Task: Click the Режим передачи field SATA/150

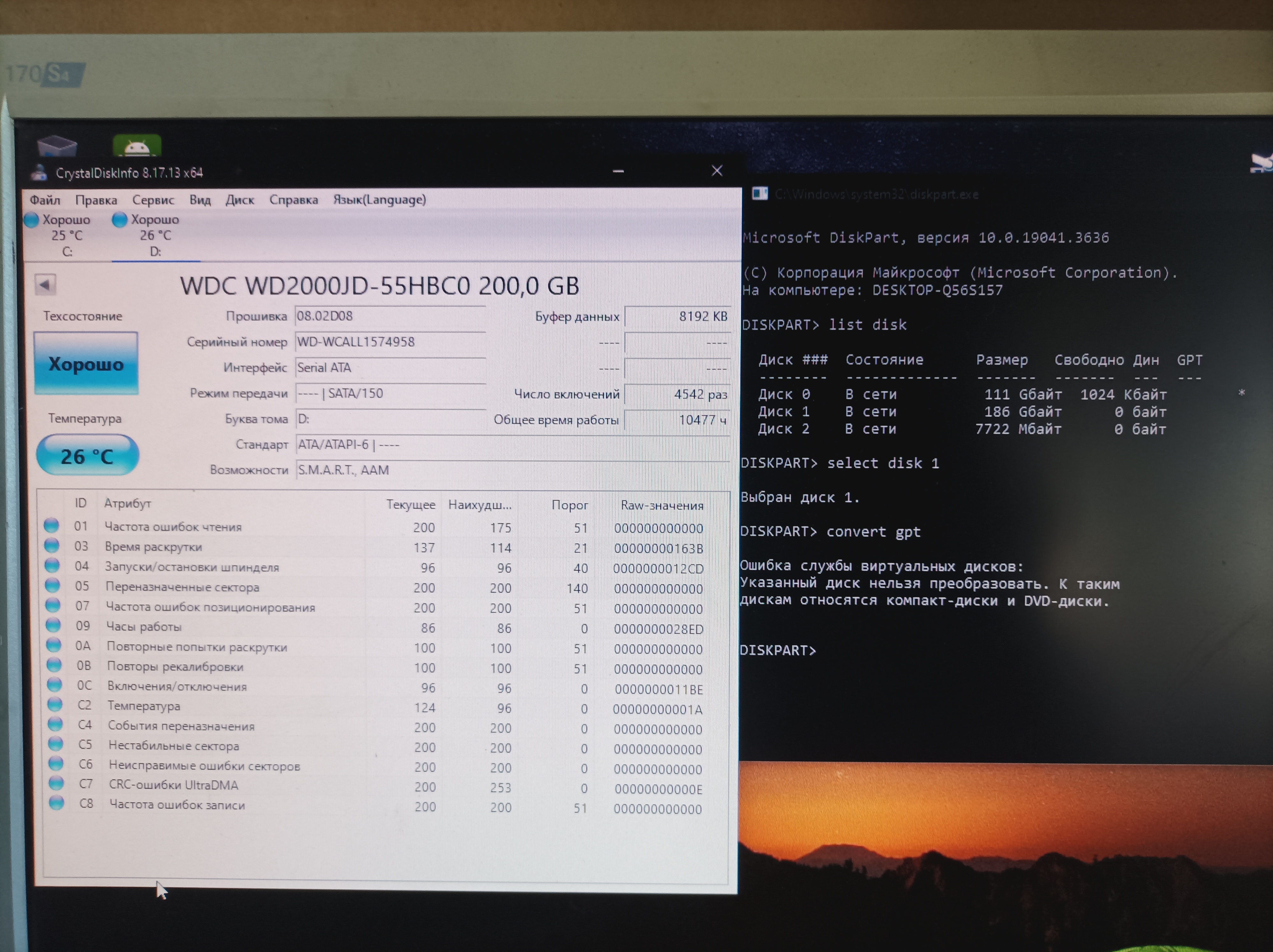Action: [x=390, y=394]
